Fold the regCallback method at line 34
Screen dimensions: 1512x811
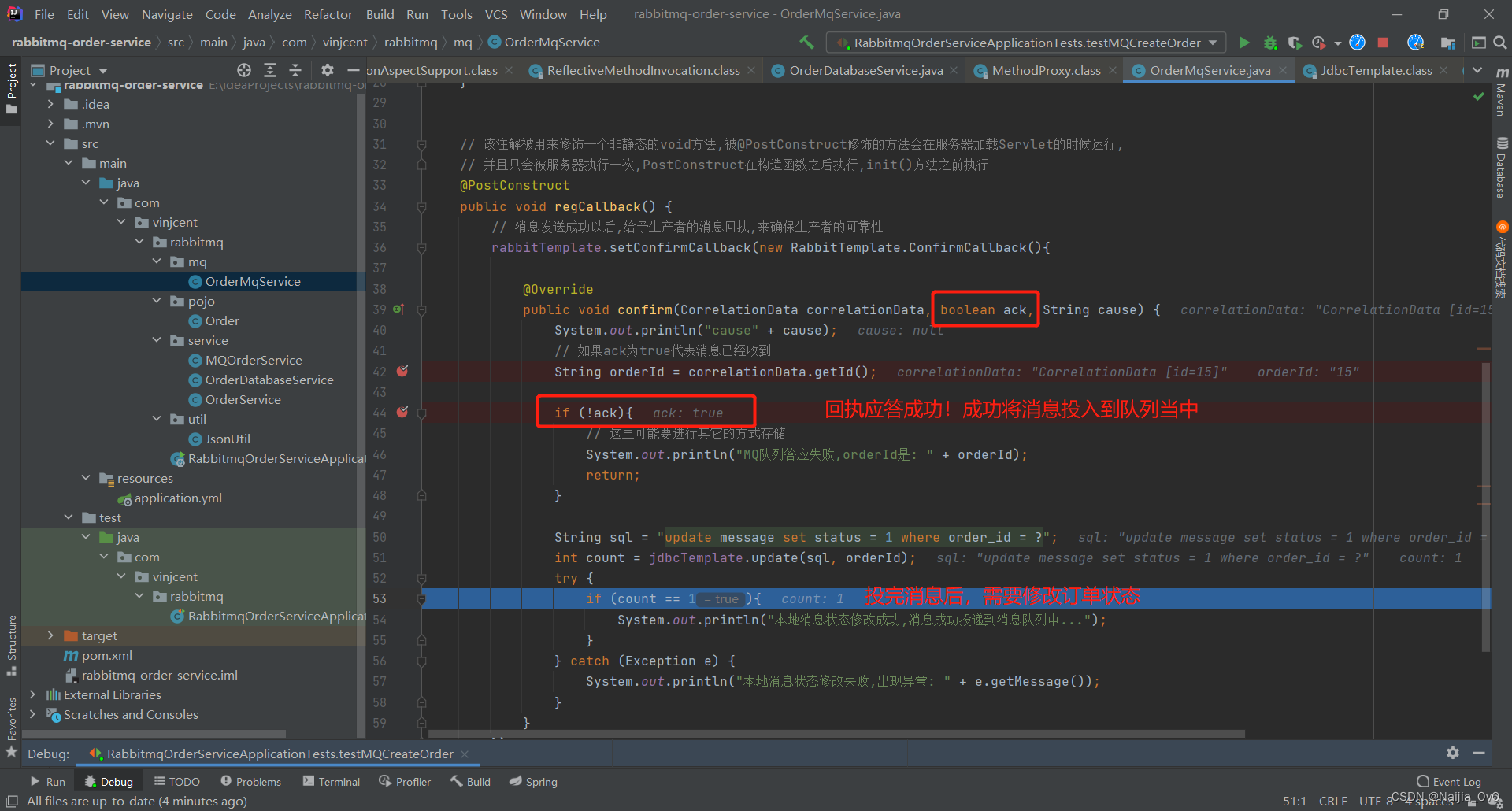click(422, 206)
